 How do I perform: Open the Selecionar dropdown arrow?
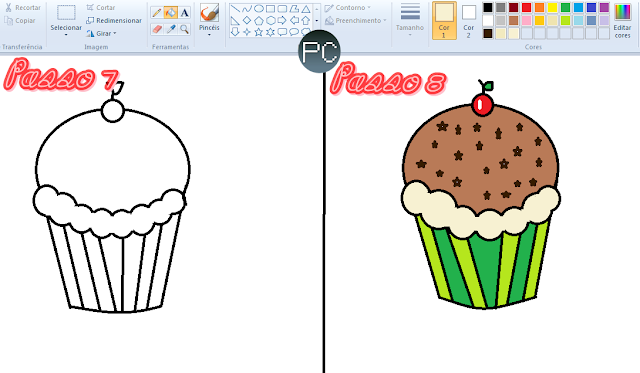66,35
